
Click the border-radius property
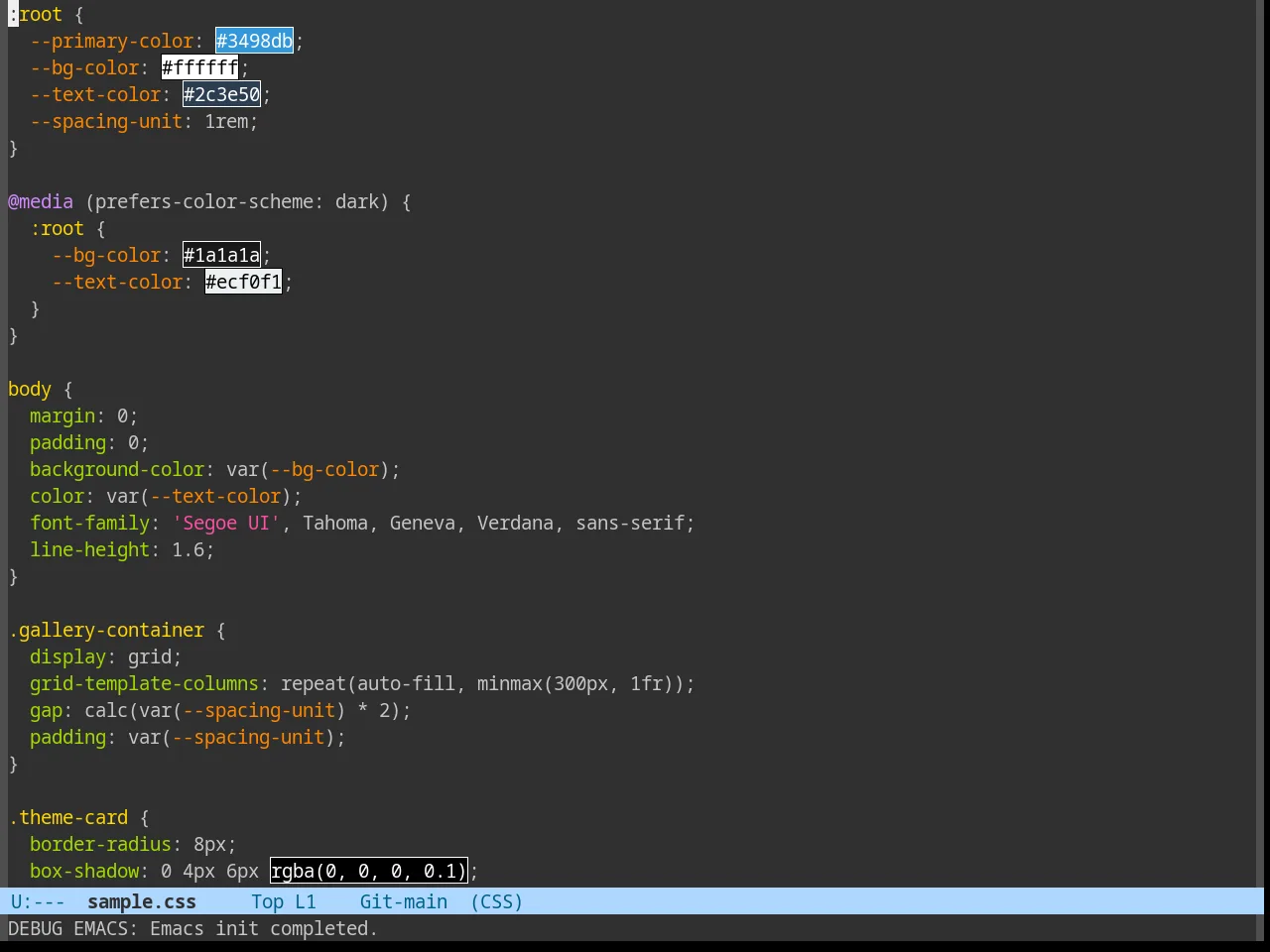point(100,844)
